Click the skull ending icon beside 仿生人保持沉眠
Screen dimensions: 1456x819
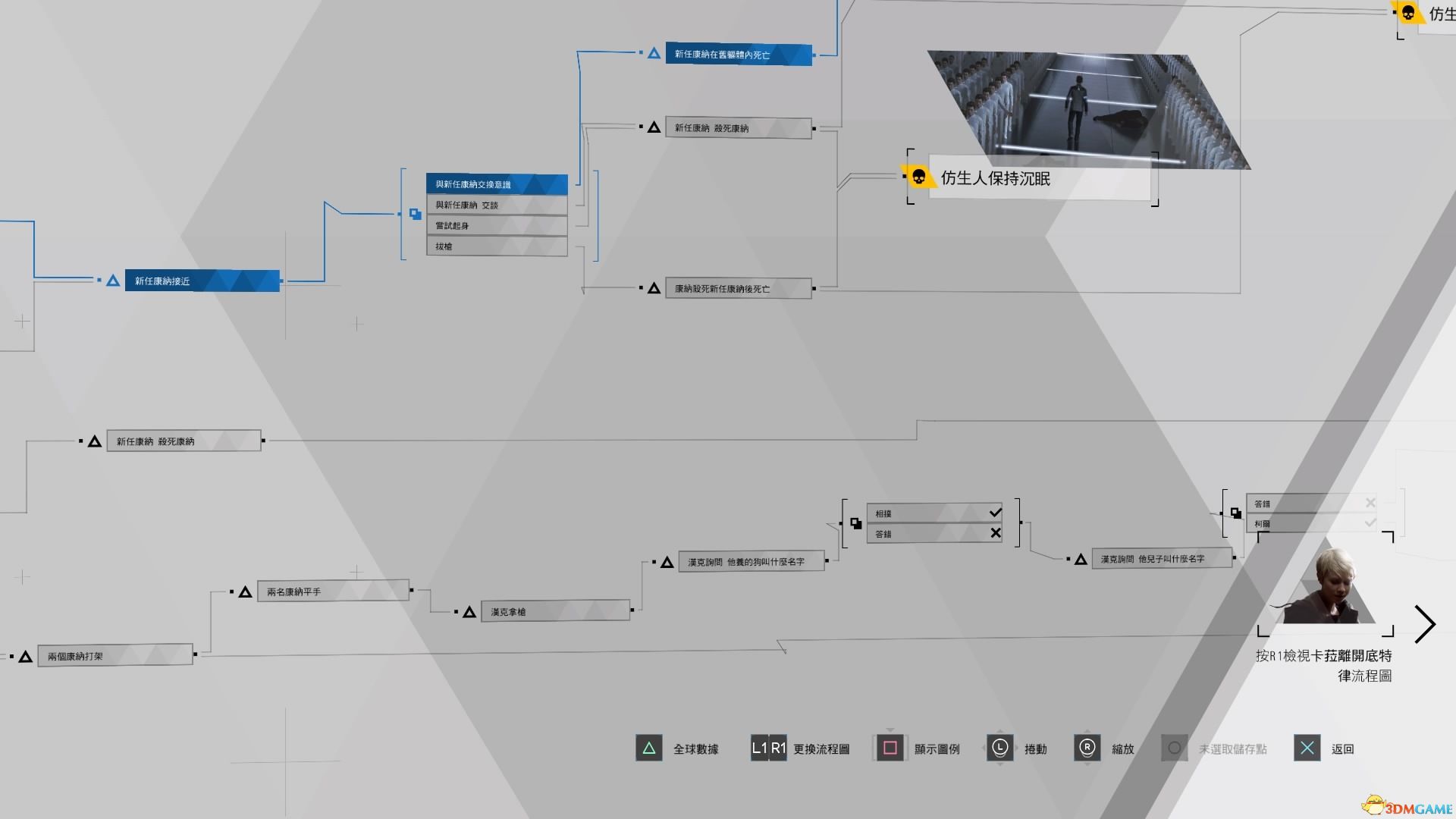(918, 177)
